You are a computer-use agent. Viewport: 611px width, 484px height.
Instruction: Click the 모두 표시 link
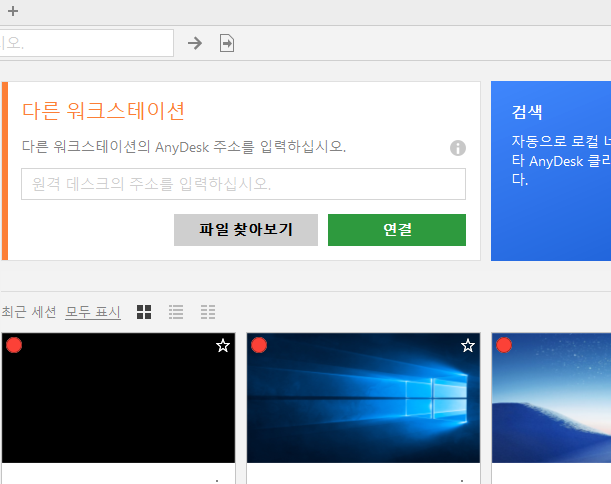coord(93,312)
